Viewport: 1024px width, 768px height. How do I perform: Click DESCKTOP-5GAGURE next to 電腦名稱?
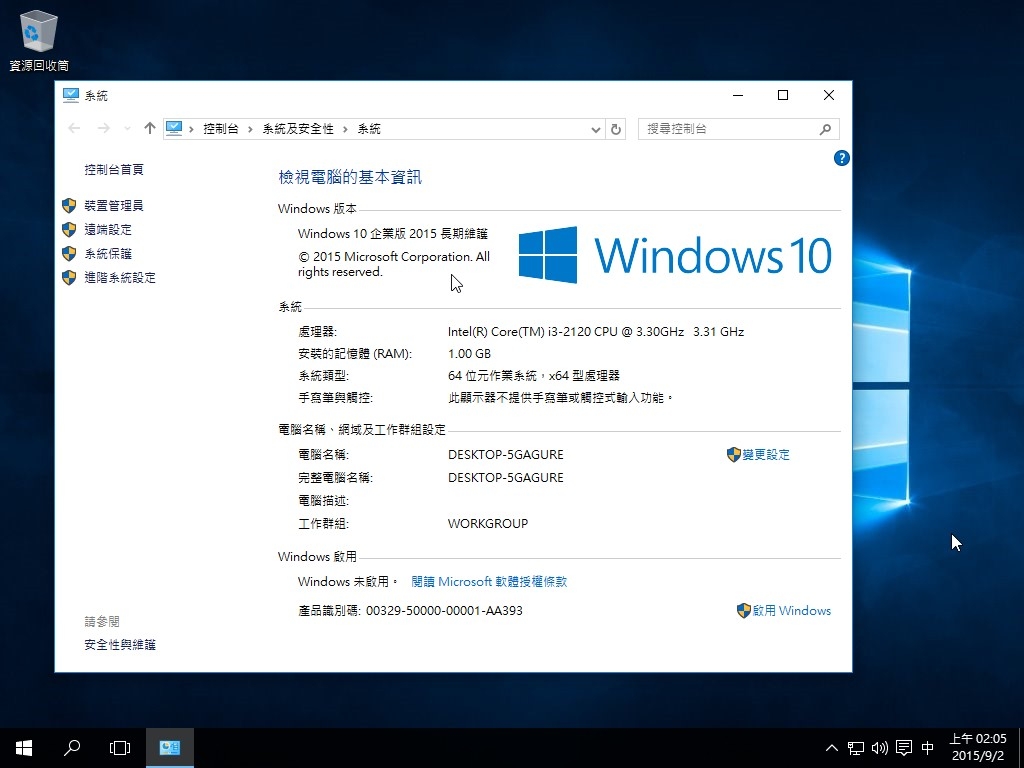click(505, 455)
